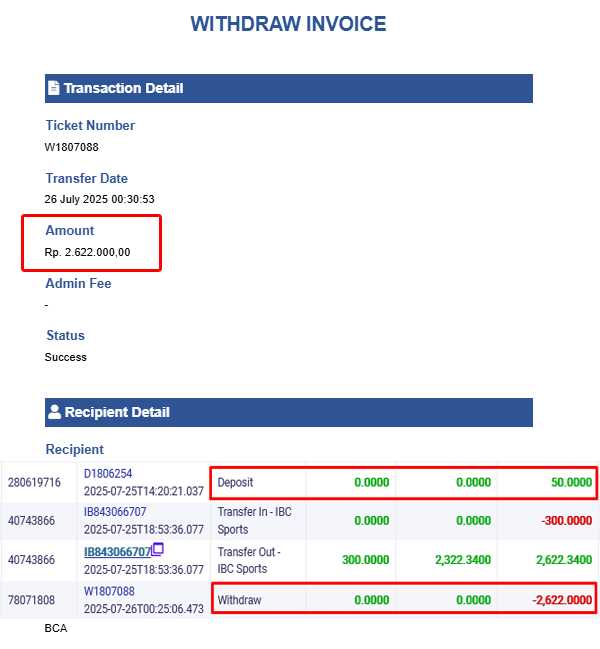Click the 300.0000 amount in Transfer Out row
Screen dimensions: 600x649
[x=365, y=560]
